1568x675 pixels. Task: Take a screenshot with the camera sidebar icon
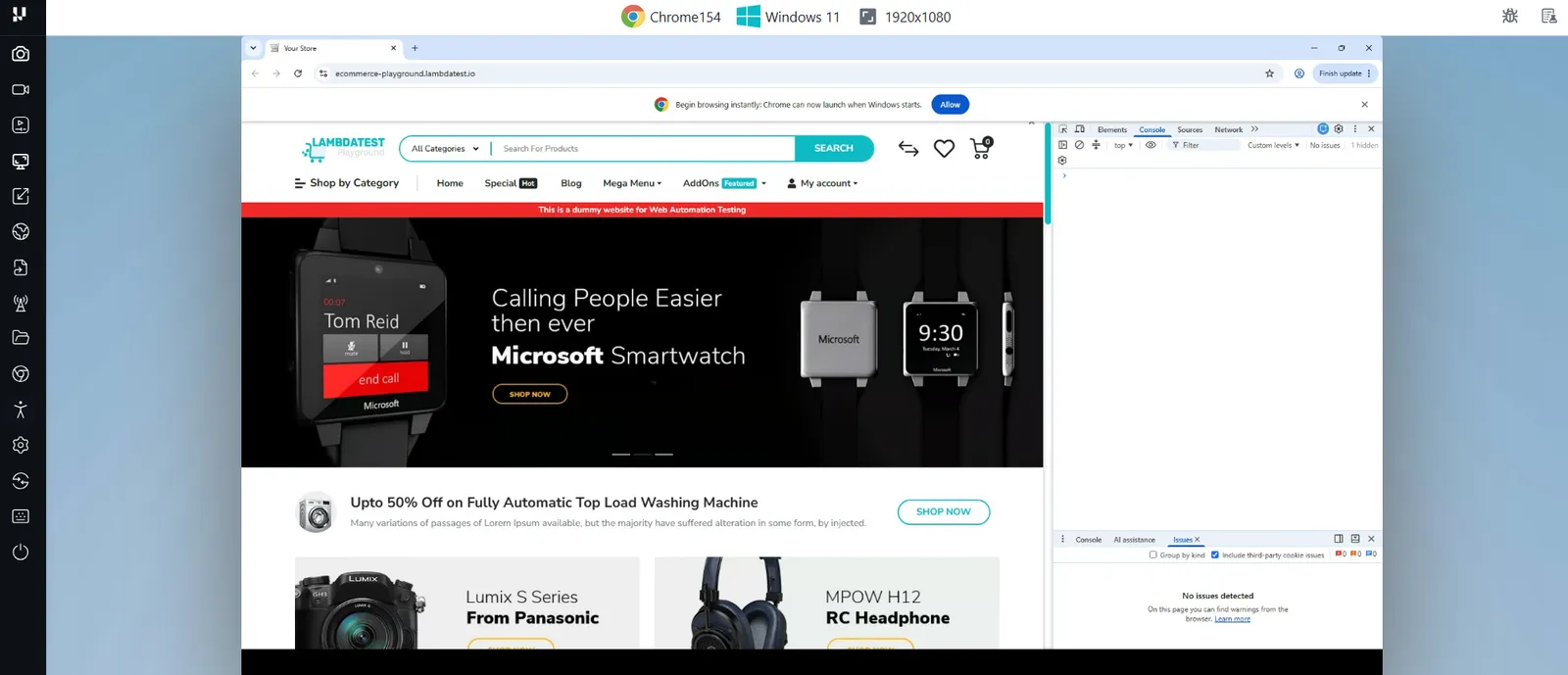[x=21, y=54]
